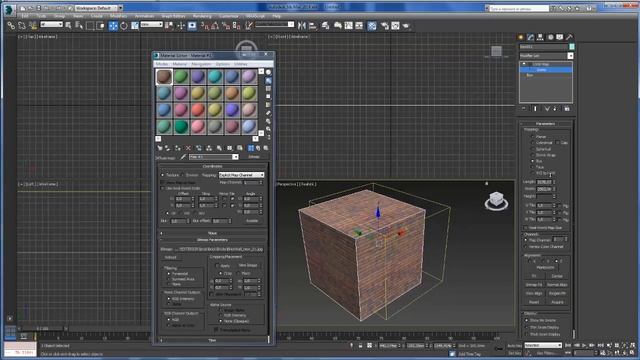Open the Utilities menu in Material Editor
640x360 pixels.
tap(240, 64)
